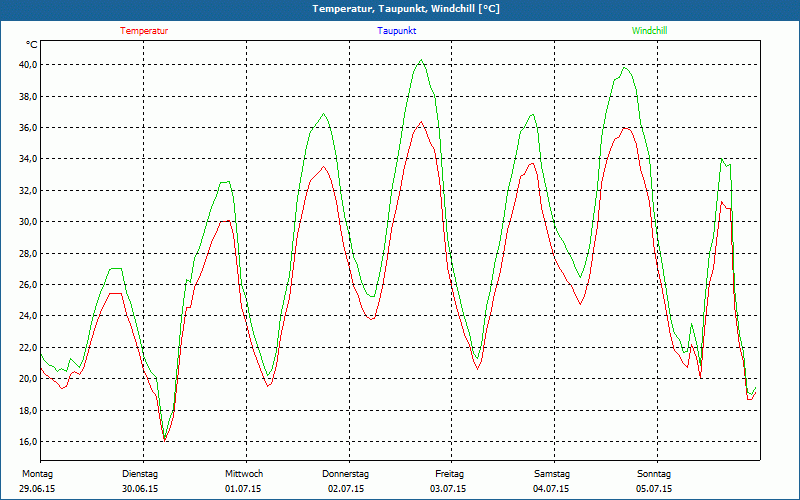Click the 22,0 y-axis value

pos(28,347)
